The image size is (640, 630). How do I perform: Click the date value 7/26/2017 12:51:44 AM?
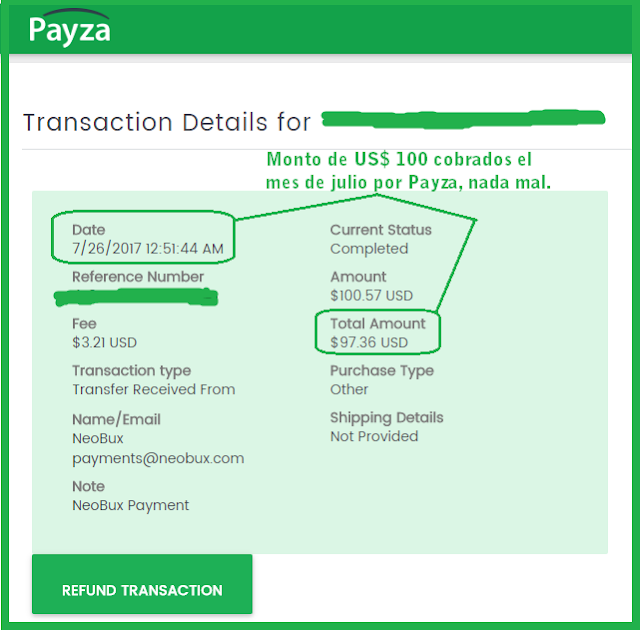pos(148,248)
